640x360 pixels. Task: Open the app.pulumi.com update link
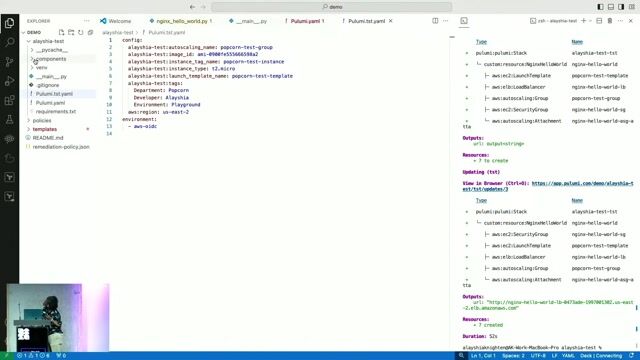tap(582, 183)
